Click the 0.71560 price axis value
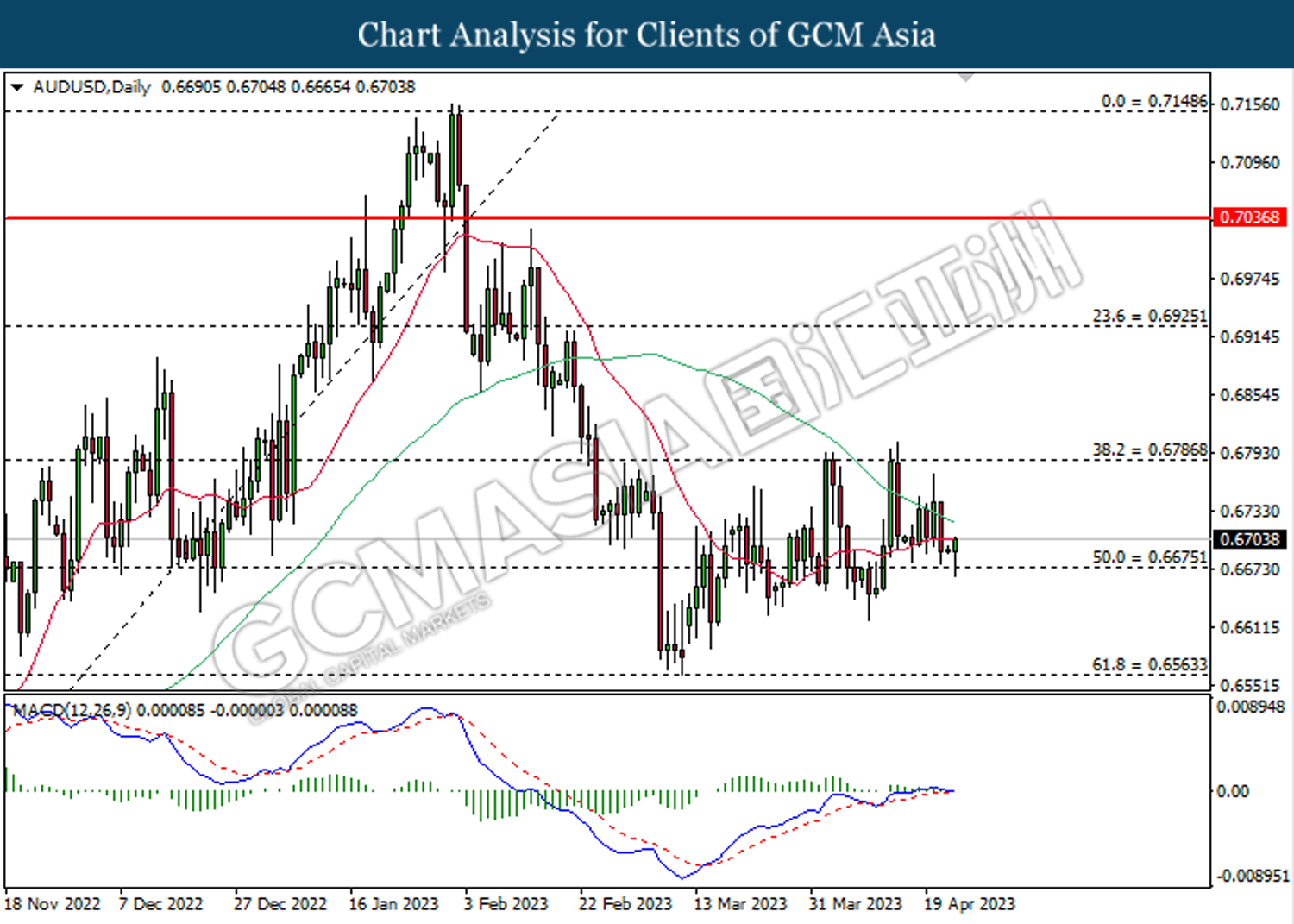The image size is (1294, 924). pos(1249,104)
